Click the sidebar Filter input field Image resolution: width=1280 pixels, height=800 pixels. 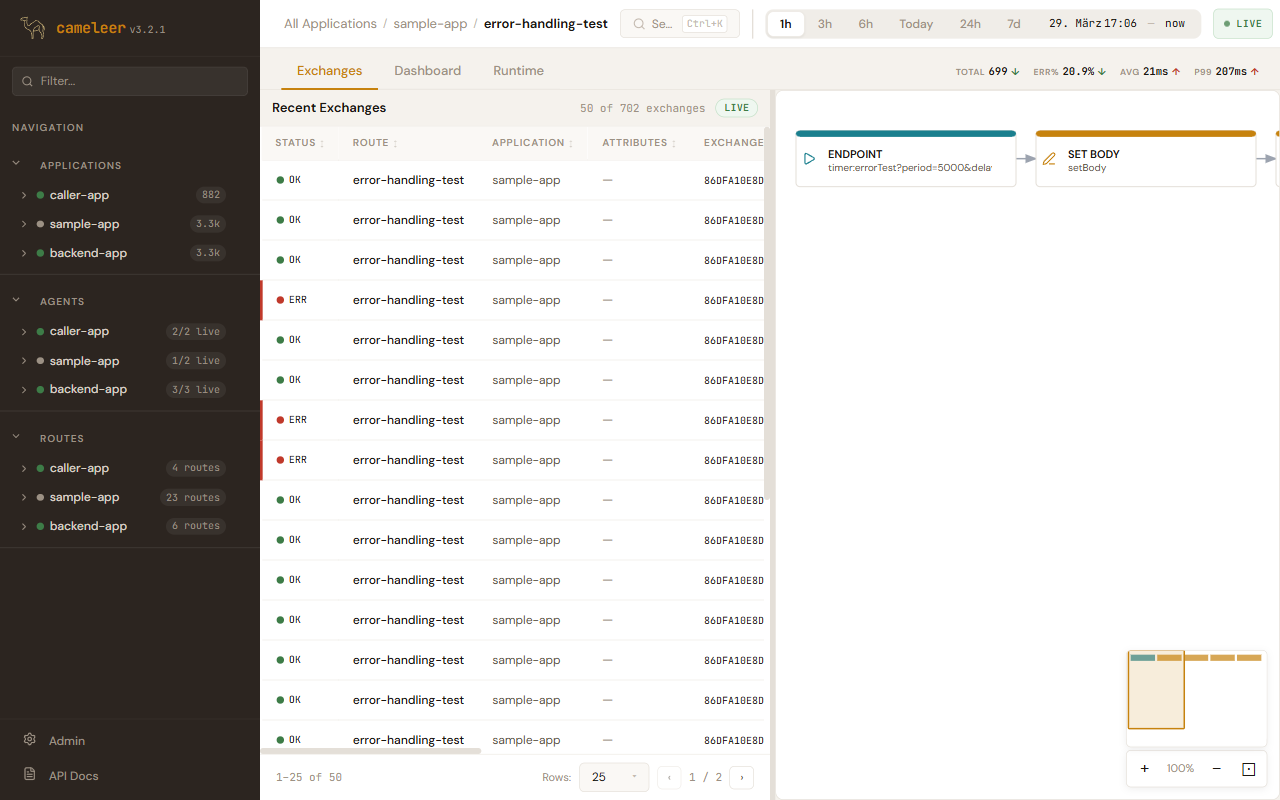(140, 81)
